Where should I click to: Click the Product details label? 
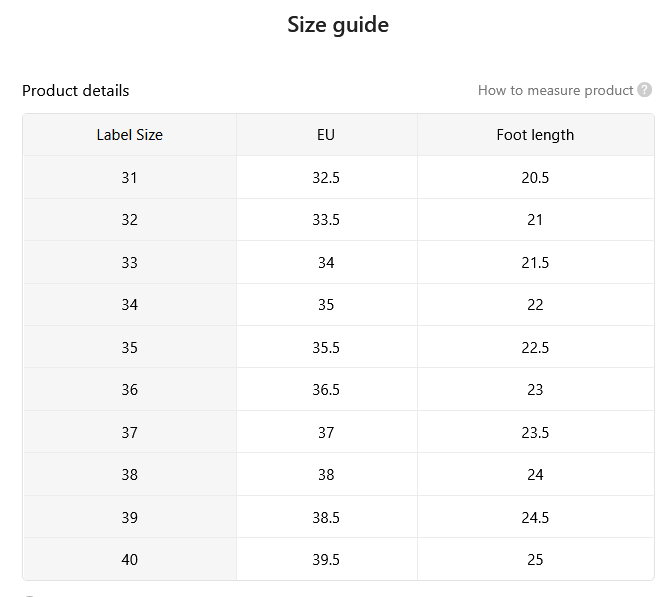tap(76, 91)
